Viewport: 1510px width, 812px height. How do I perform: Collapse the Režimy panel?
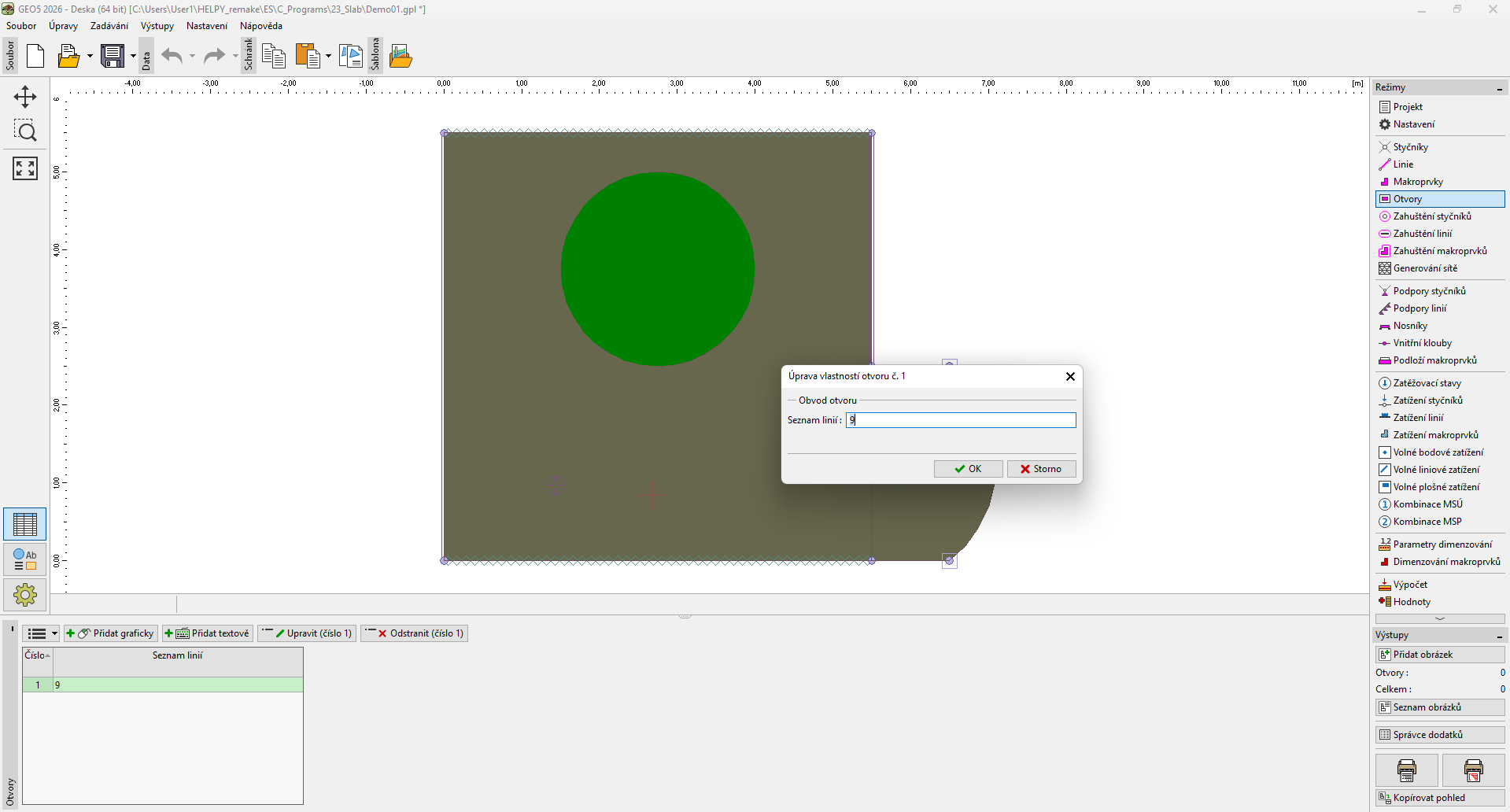click(x=1499, y=88)
